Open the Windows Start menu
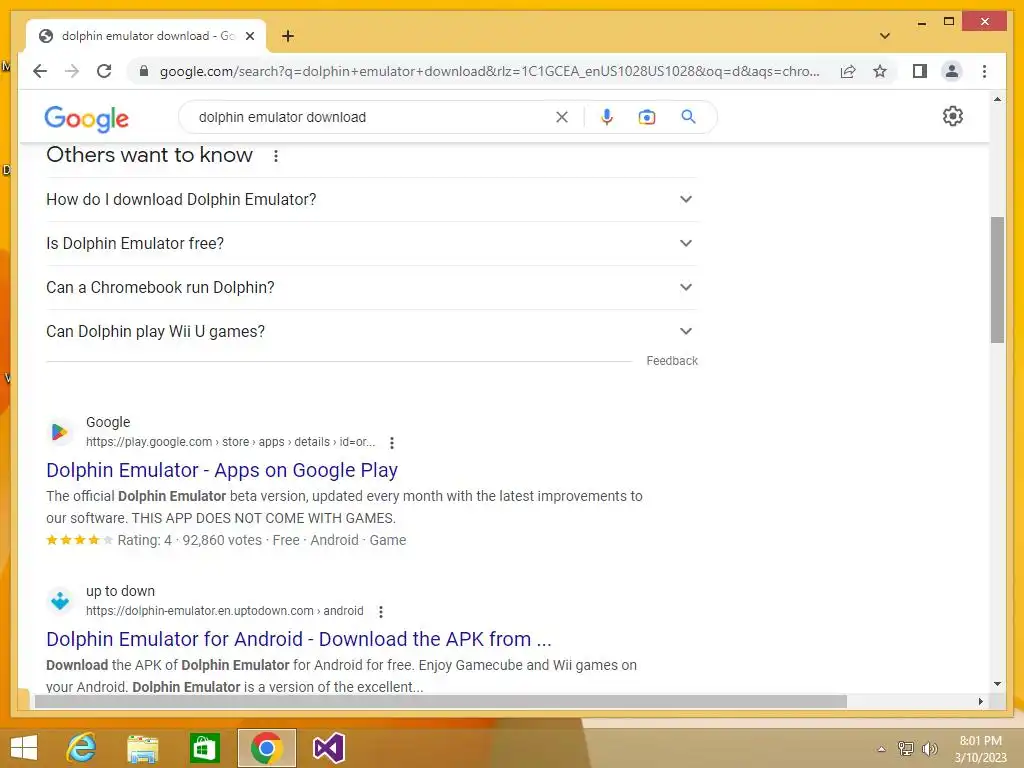 pyautogui.click(x=24, y=748)
